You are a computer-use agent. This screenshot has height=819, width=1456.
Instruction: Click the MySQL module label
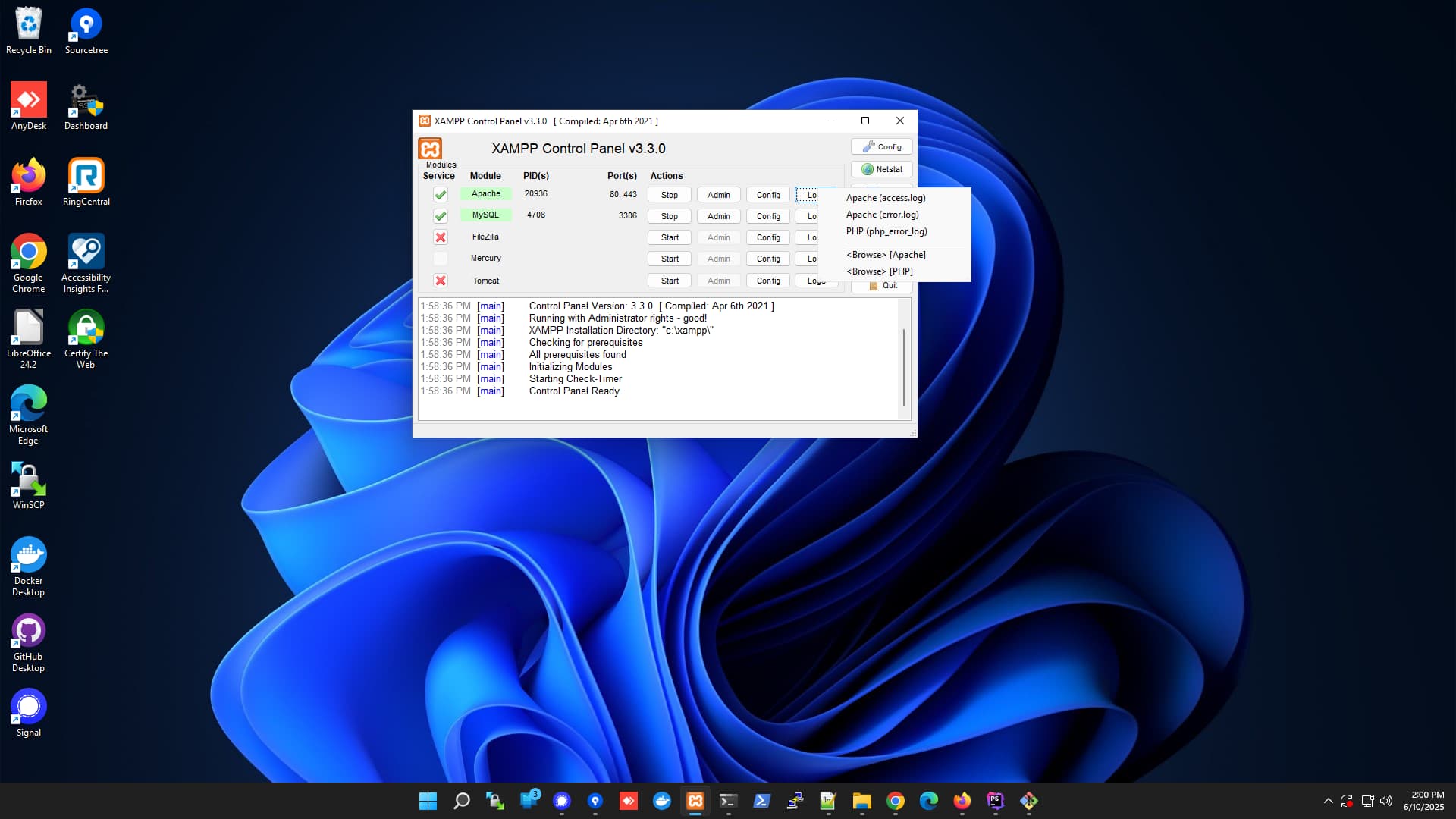(x=485, y=215)
